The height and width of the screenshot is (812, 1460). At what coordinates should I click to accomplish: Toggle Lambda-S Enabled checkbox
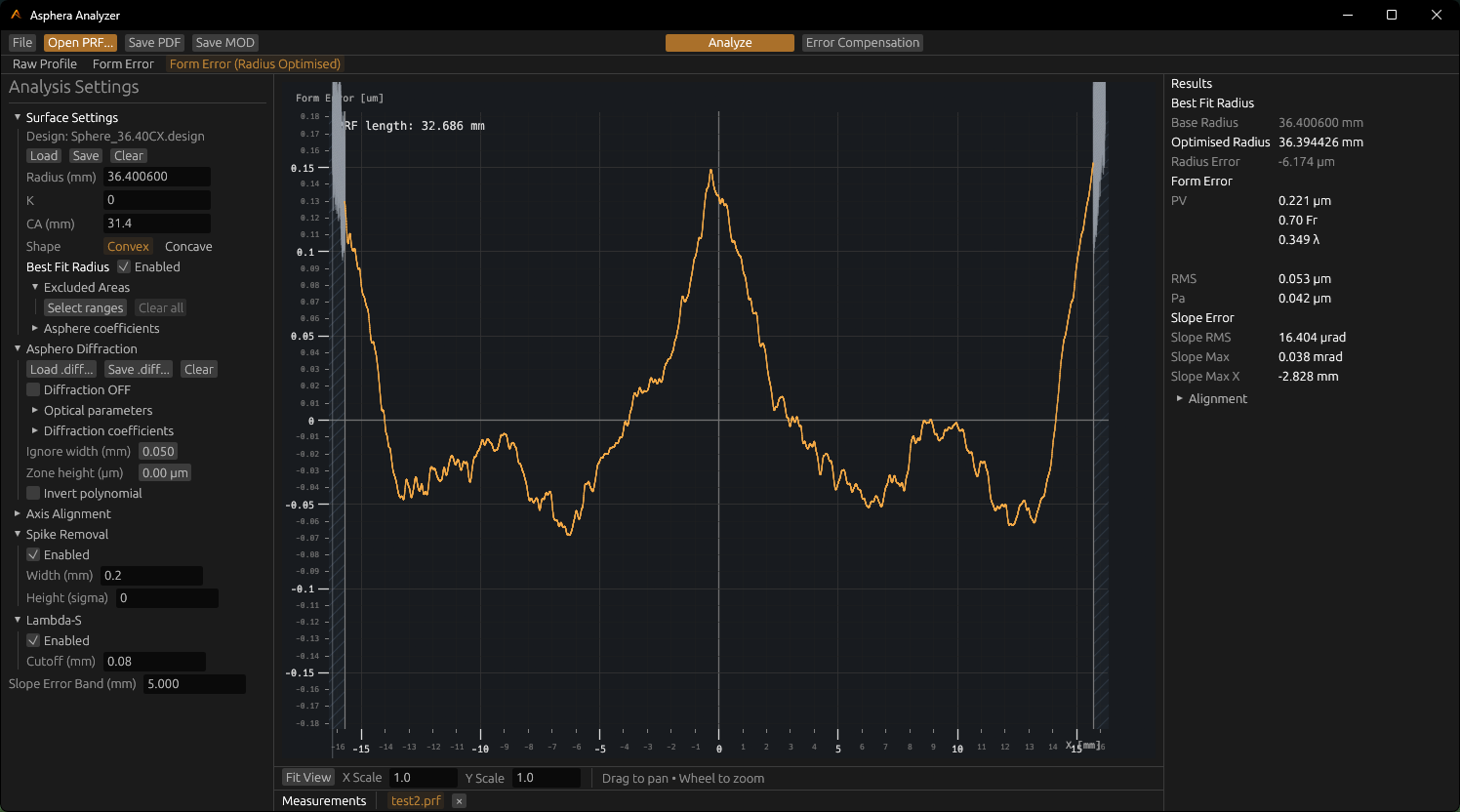pos(33,640)
